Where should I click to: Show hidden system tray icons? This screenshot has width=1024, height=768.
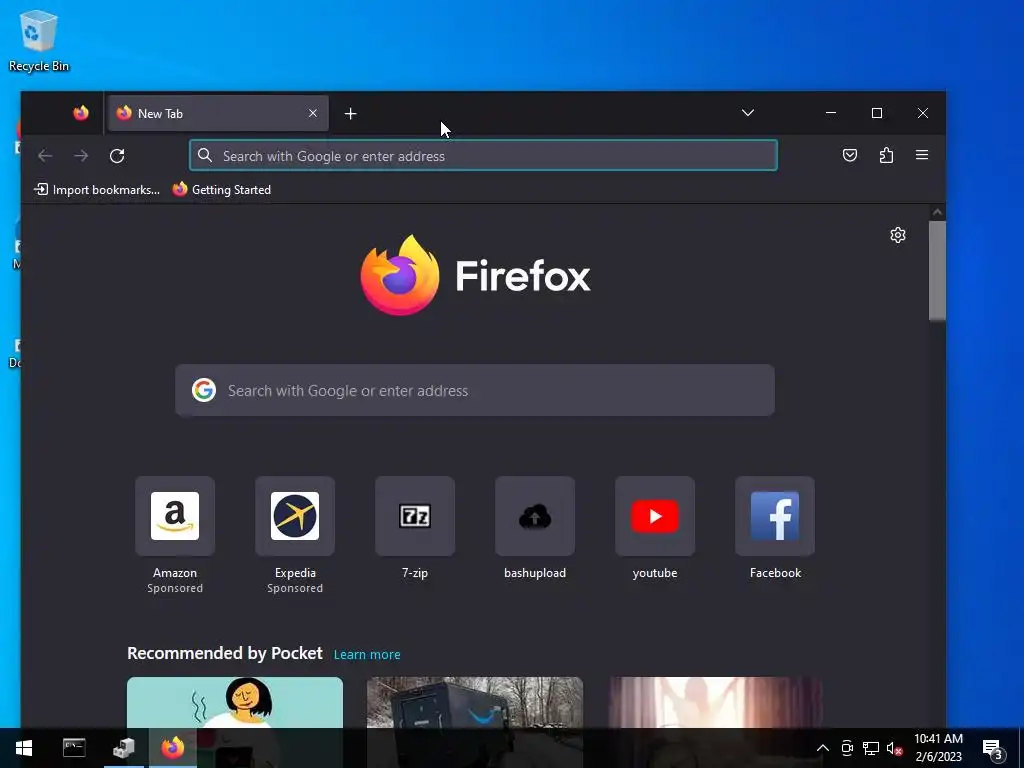point(823,748)
